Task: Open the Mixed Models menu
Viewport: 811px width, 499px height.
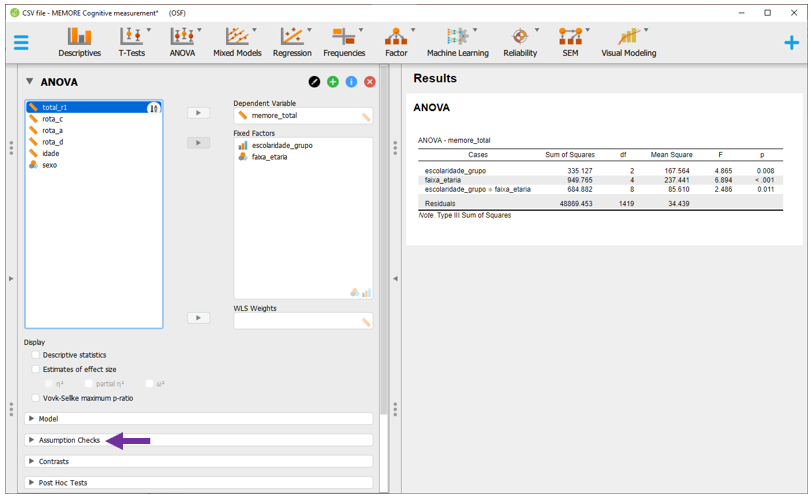Action: (236, 41)
